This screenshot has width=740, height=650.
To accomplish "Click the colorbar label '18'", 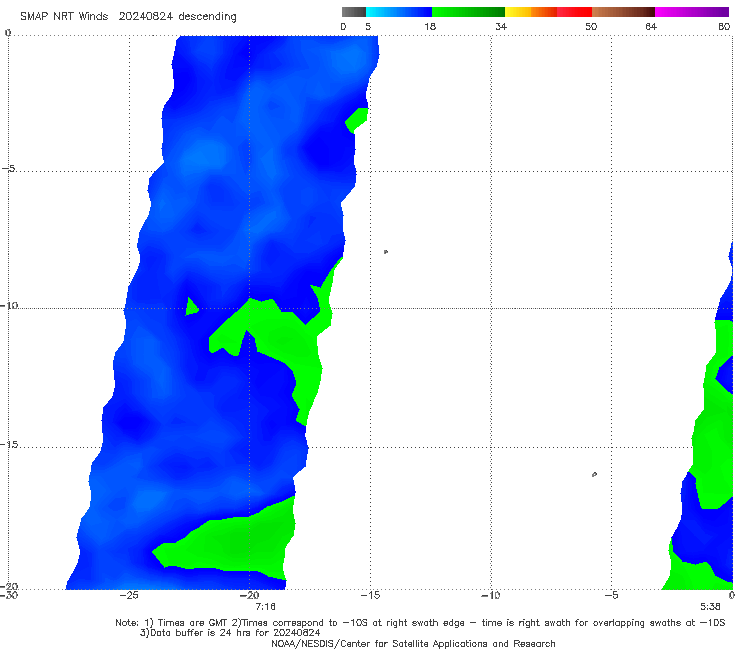I will [x=430, y=26].
